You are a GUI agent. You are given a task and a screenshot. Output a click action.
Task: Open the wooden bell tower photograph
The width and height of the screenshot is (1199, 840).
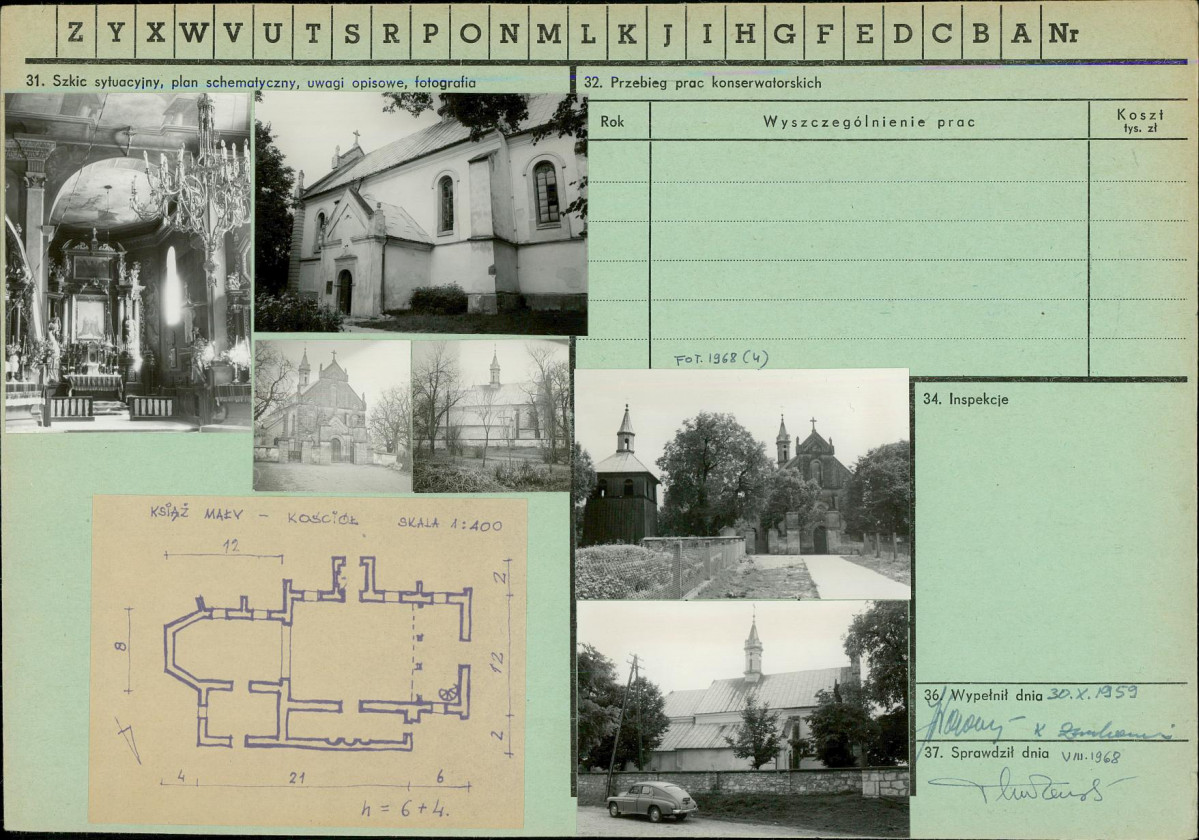click(742, 485)
